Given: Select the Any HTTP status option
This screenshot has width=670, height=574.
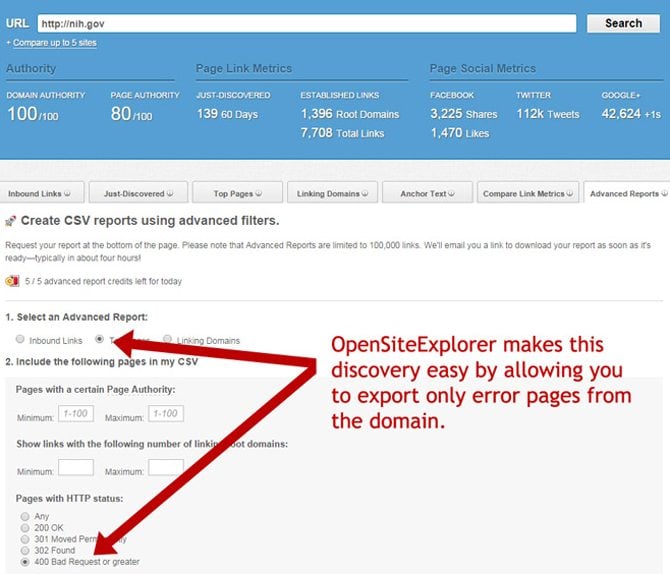Looking at the screenshot, I should click(25, 517).
